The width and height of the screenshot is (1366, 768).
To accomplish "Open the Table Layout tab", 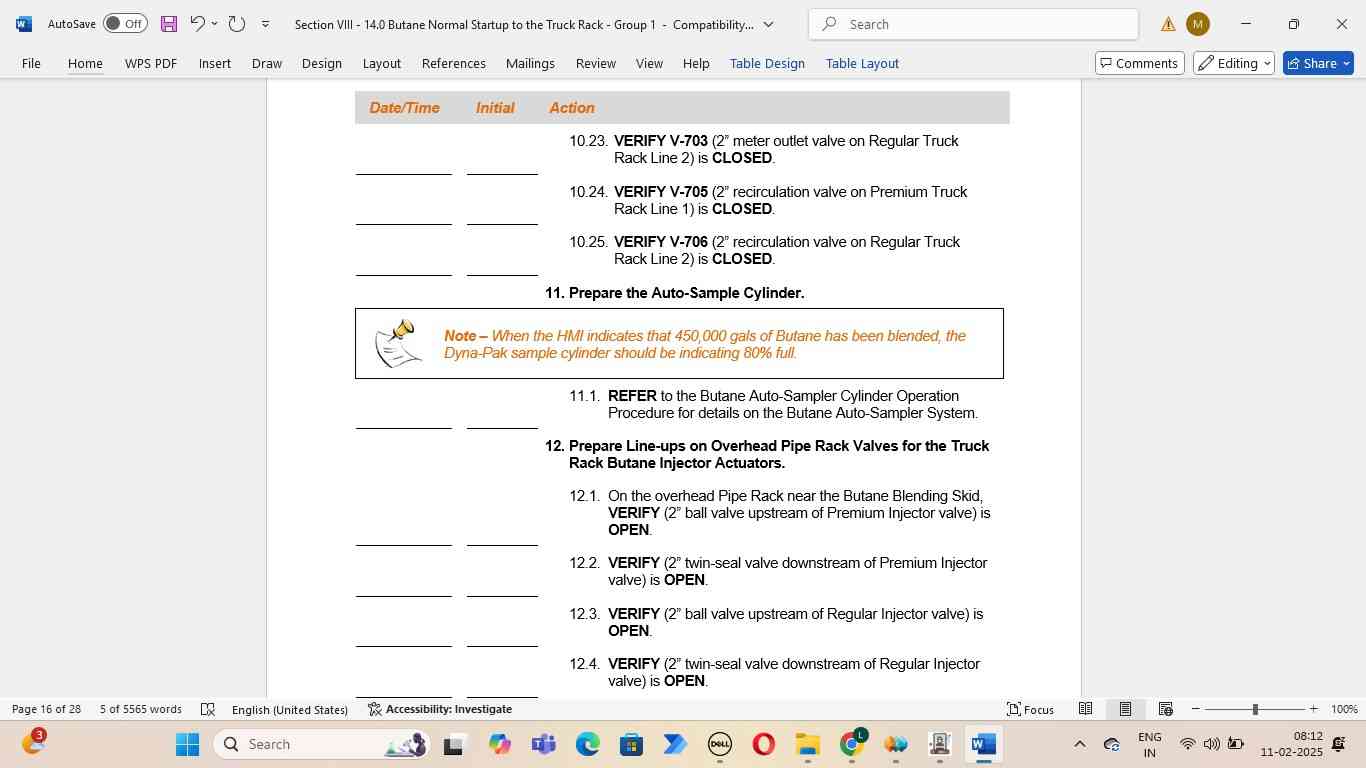I will pyautogui.click(x=862, y=63).
